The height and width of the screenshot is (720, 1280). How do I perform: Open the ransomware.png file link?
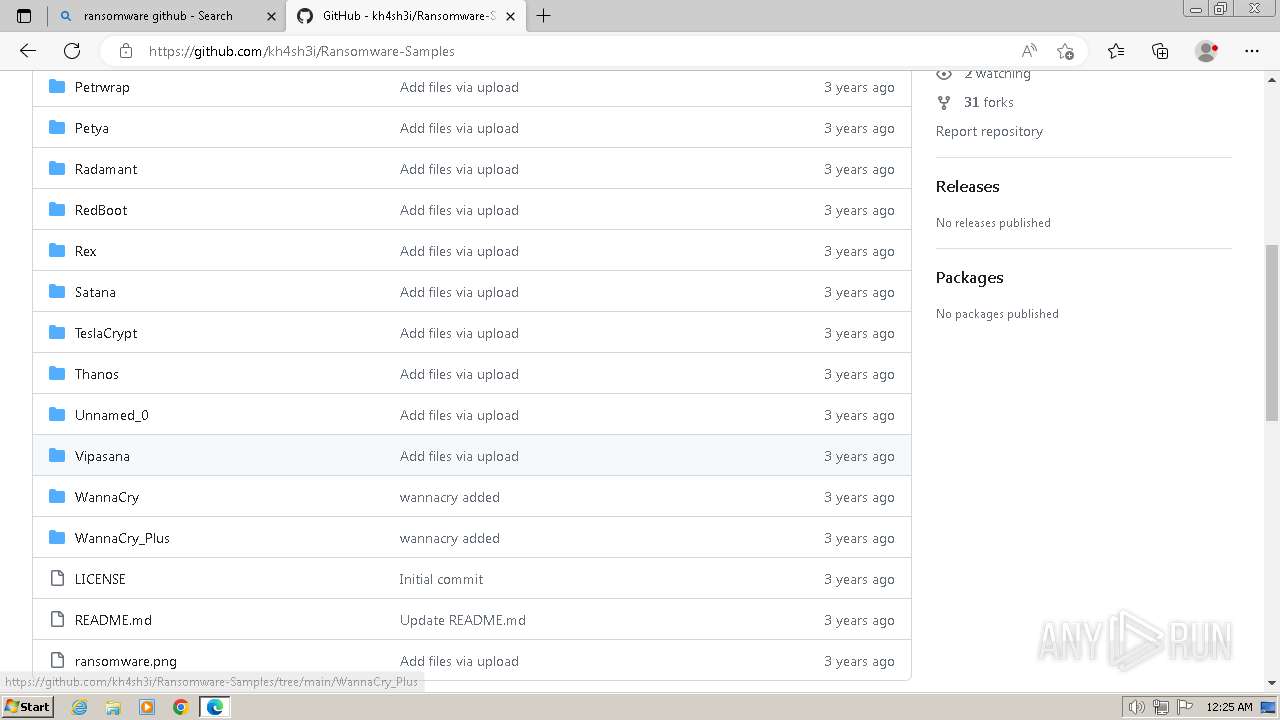tap(126, 661)
